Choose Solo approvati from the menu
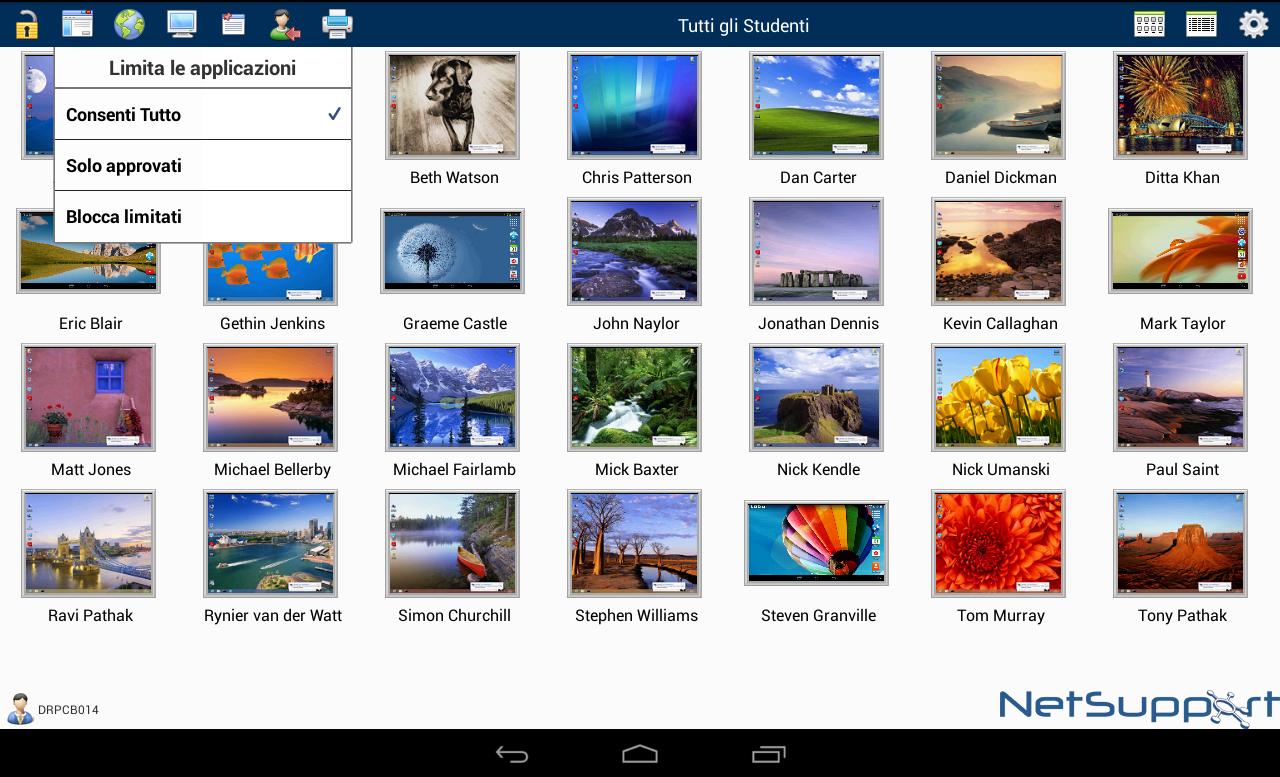1280x777 pixels. pos(203,165)
